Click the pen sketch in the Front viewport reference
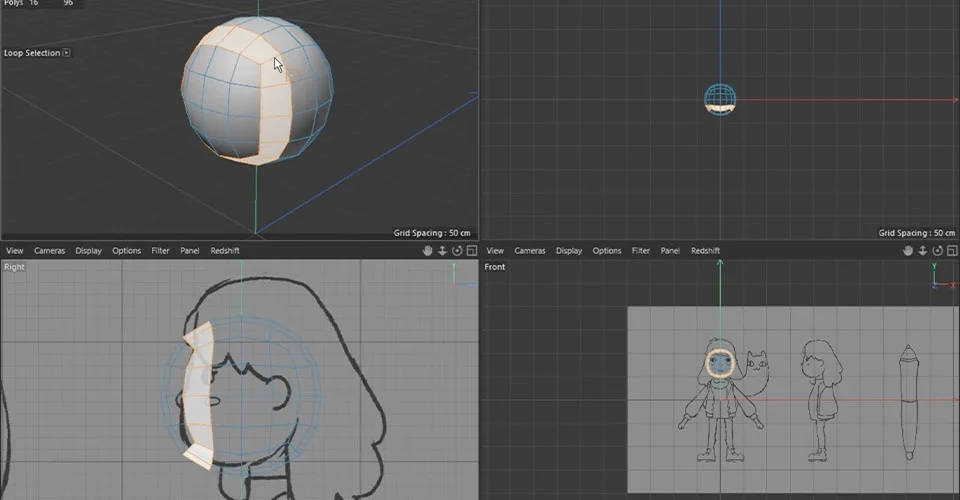 (909, 402)
